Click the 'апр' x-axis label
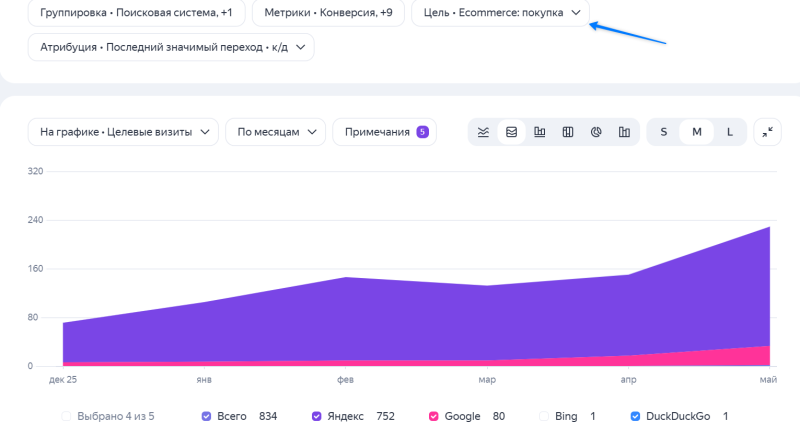 (x=628, y=379)
